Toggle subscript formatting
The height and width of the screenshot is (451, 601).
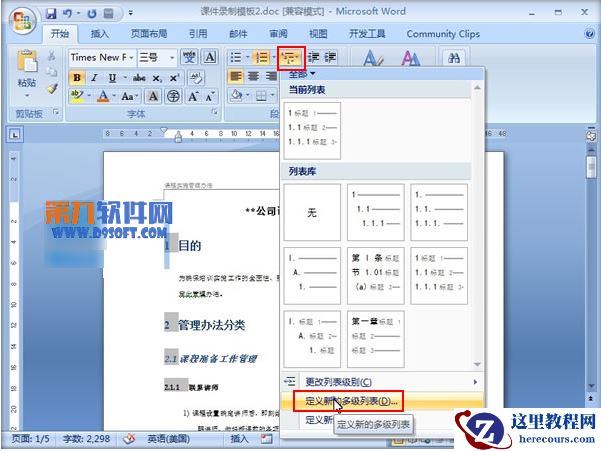coord(157,78)
